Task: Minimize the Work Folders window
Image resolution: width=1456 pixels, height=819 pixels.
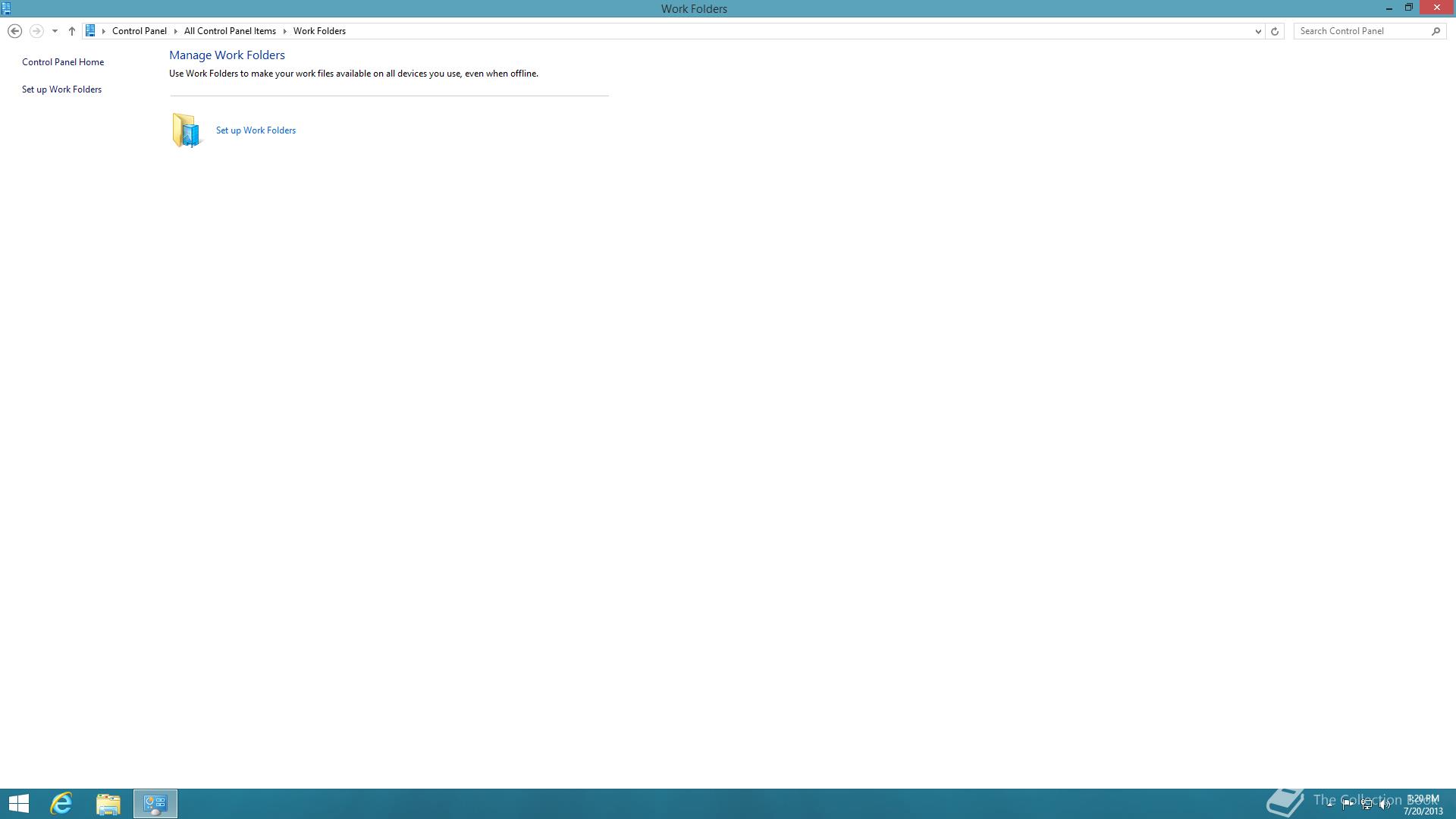Action: click(x=1389, y=8)
